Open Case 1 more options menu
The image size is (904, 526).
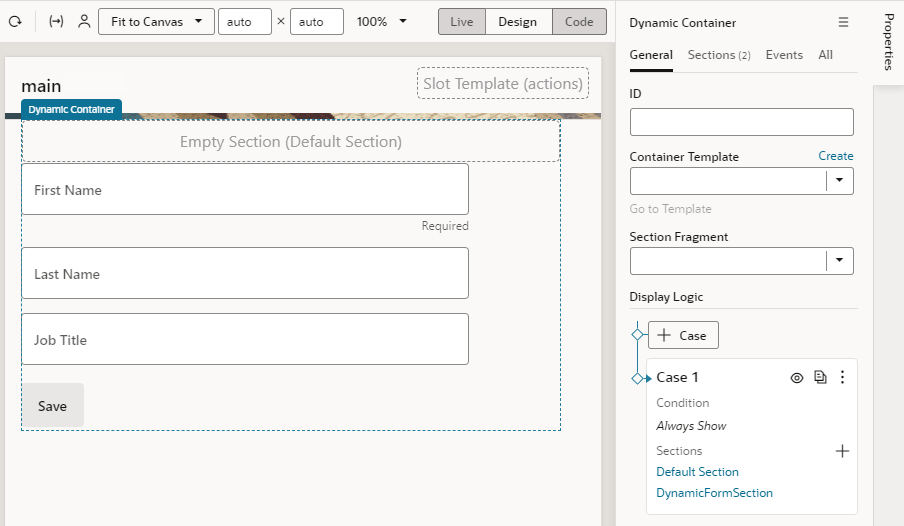(842, 377)
